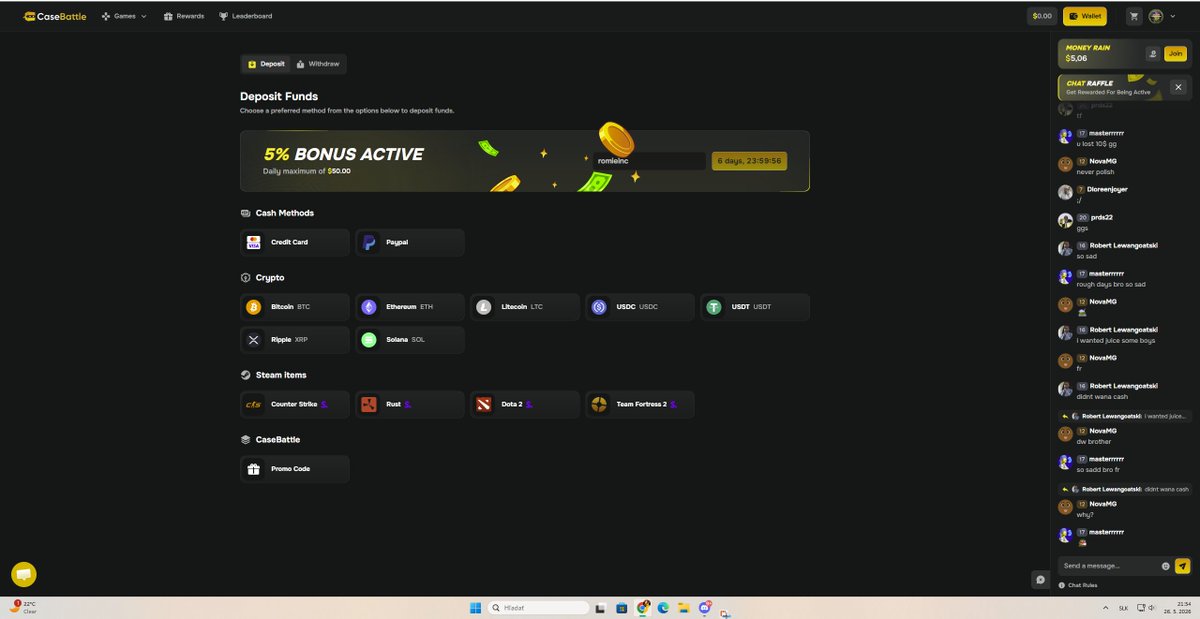Select Dota 2 items deposit
The height and width of the screenshot is (619, 1200).
click(525, 404)
